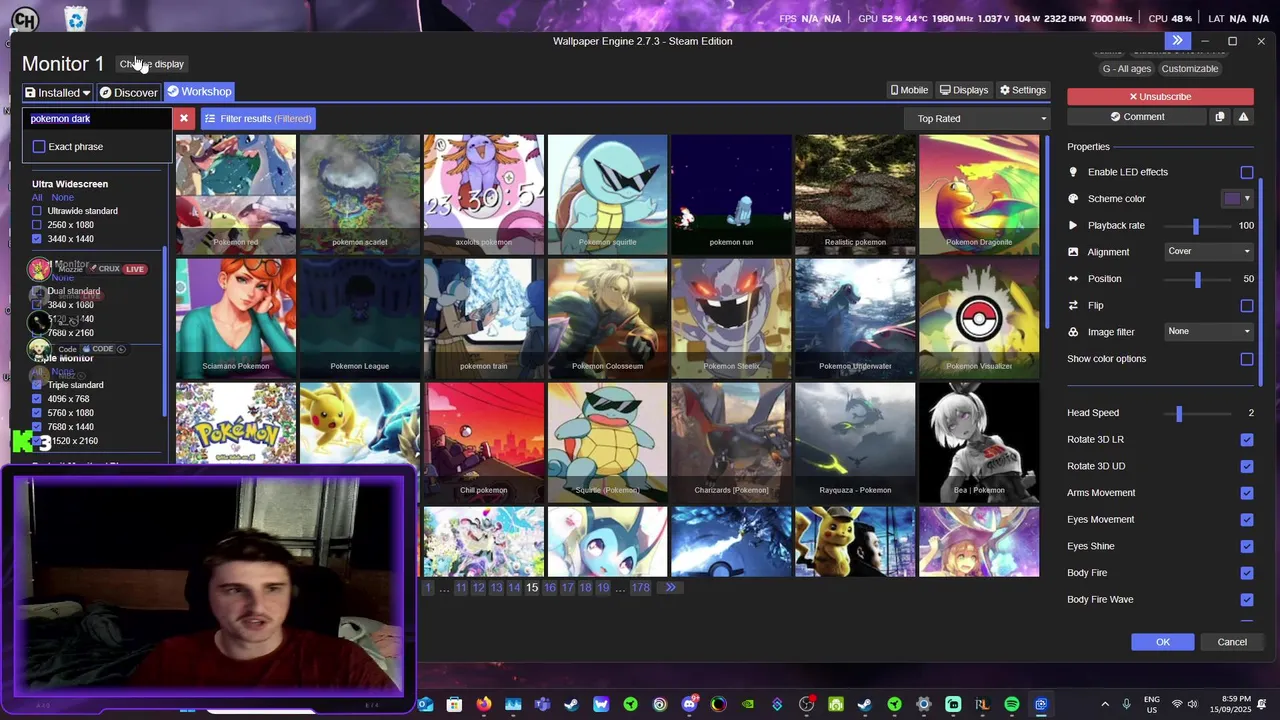Screen dimensions: 1280x720
Task: Open network and volume tray settings
Action: (x=1185, y=705)
